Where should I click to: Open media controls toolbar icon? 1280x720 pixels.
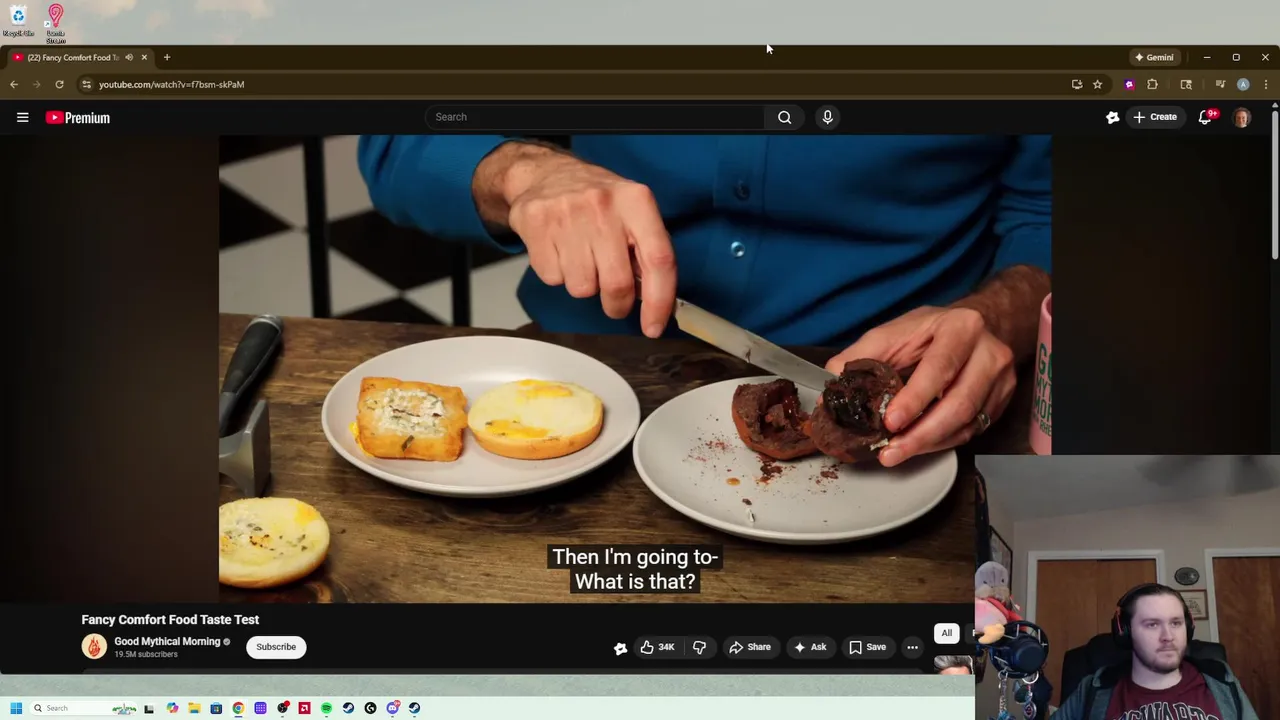(x=1220, y=84)
